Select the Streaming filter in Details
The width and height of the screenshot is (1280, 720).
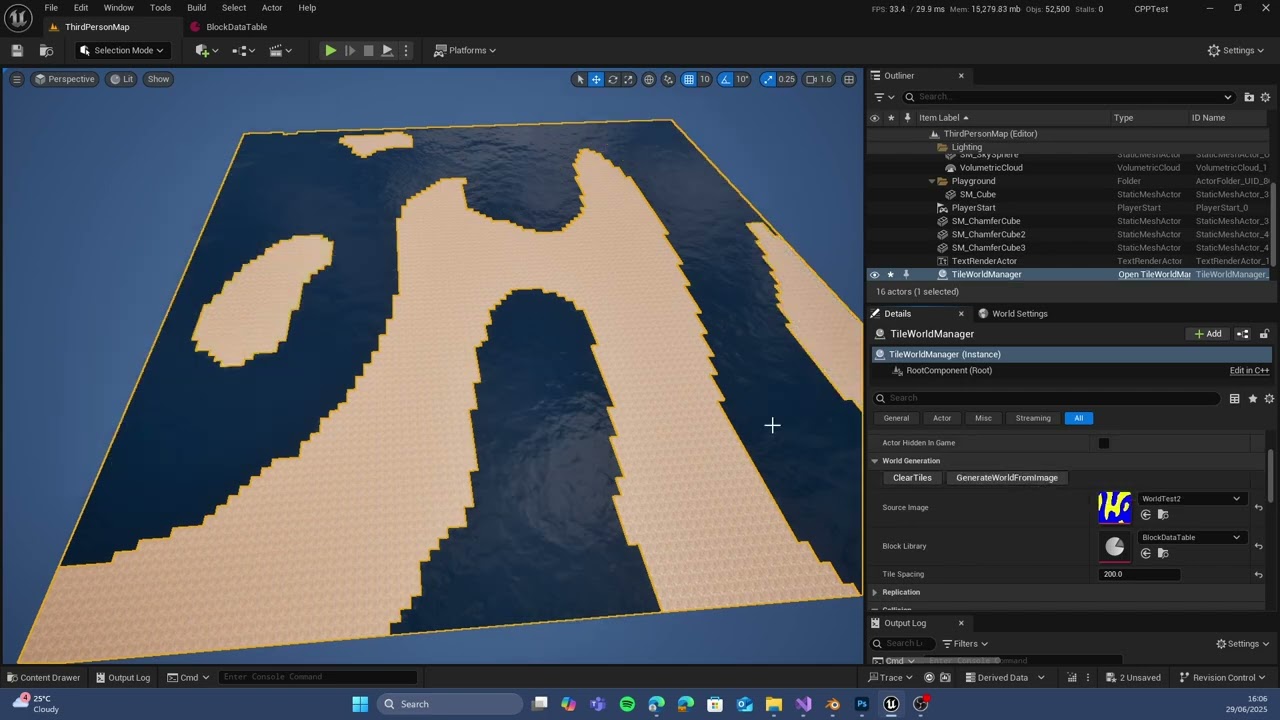[x=1033, y=418]
